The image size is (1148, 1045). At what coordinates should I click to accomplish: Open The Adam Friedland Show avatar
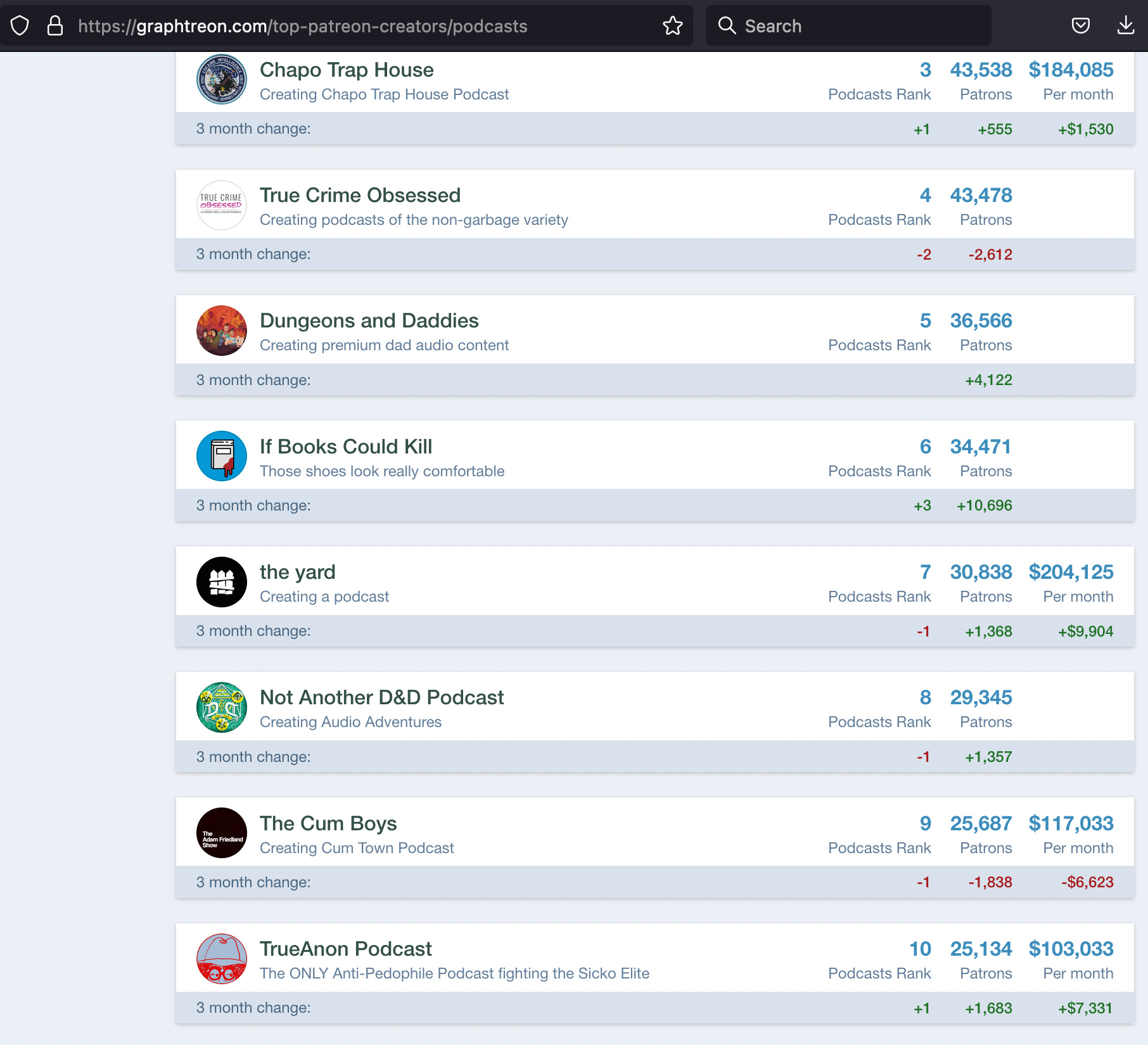click(x=221, y=833)
